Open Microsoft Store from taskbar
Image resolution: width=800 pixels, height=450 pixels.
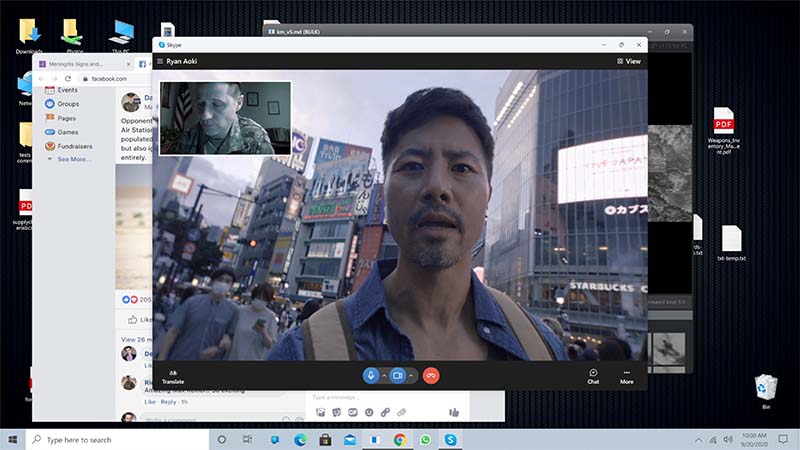coord(325,439)
